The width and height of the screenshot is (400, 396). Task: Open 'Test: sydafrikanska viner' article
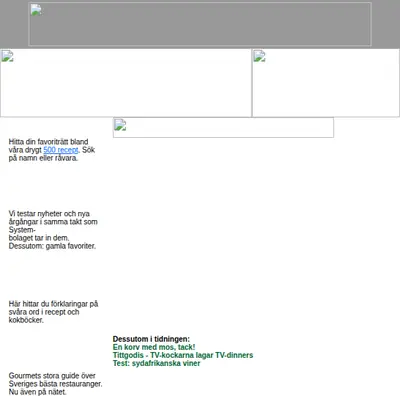pyautogui.click(x=156, y=363)
